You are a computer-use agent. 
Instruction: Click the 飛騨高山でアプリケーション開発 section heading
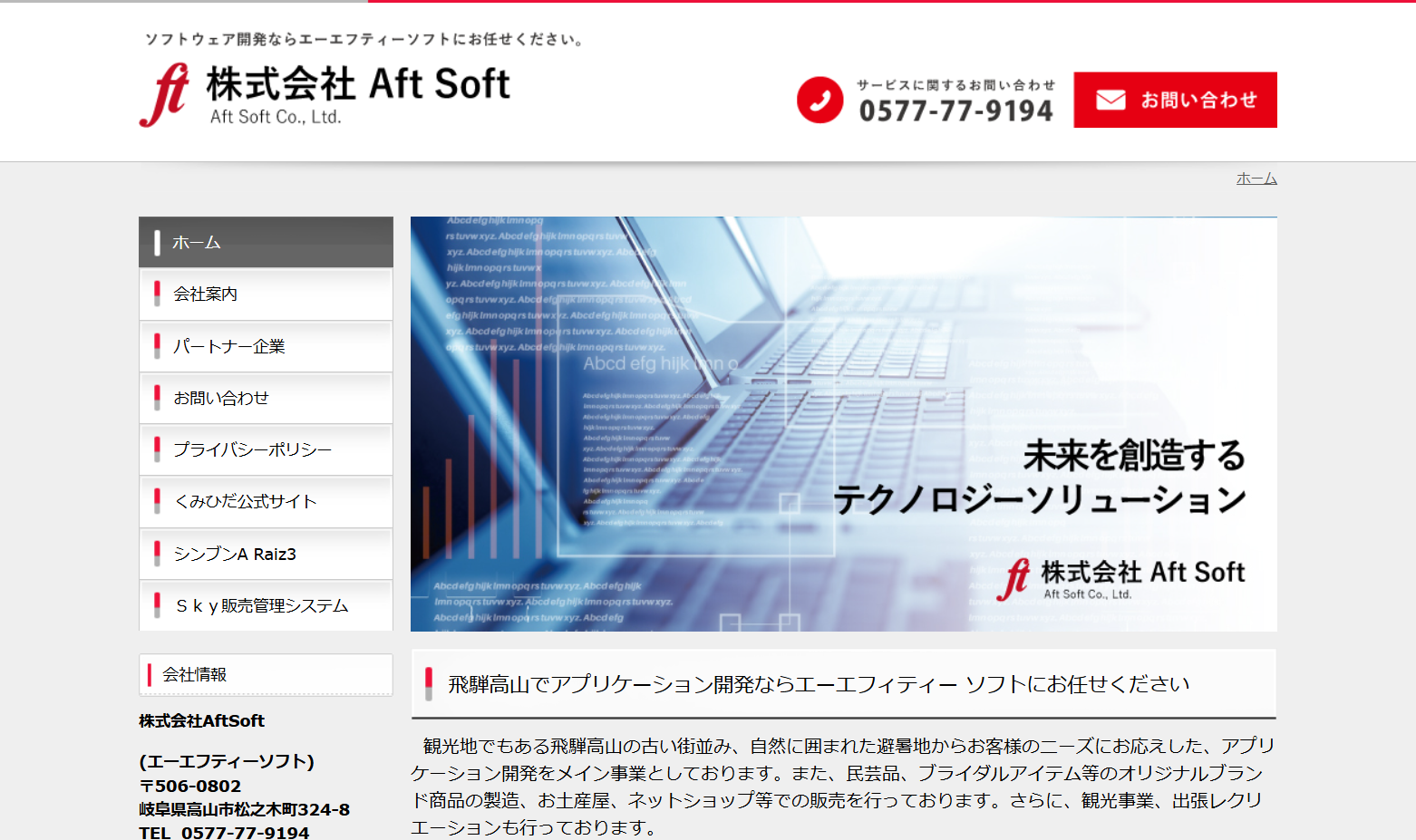click(x=818, y=684)
